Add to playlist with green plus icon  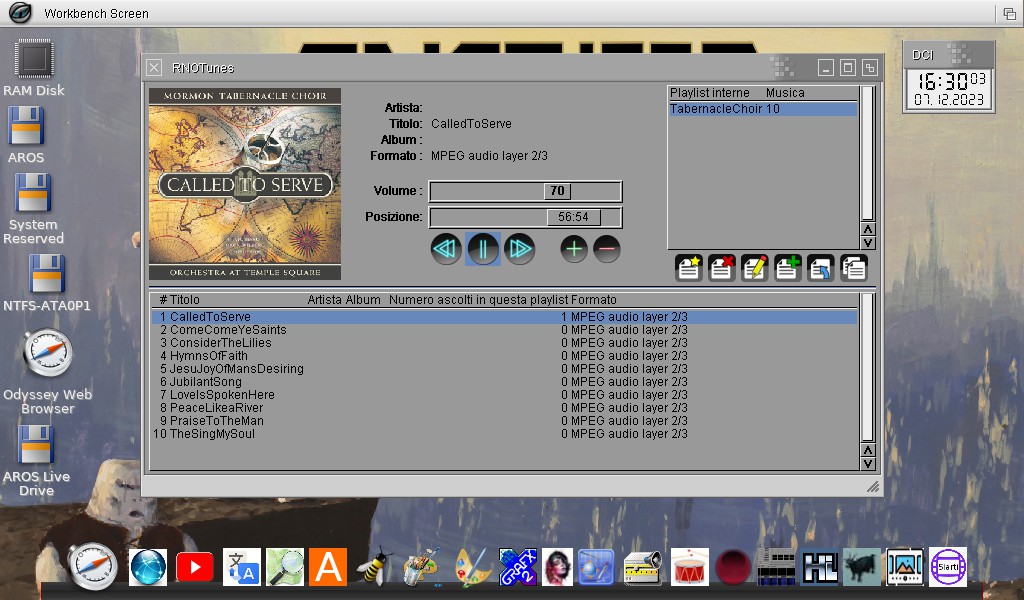[788, 267]
